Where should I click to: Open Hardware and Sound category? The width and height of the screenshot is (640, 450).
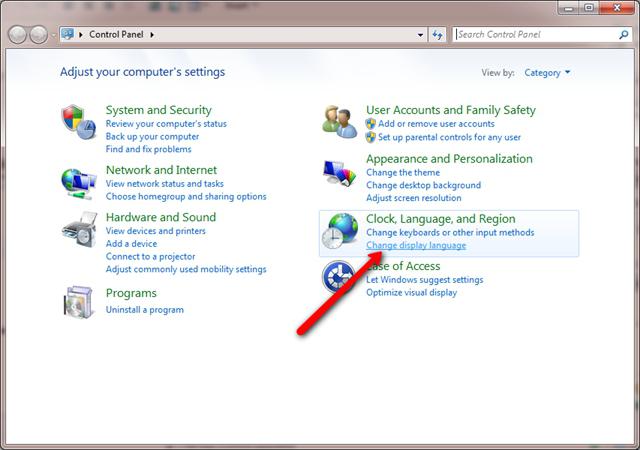161,217
